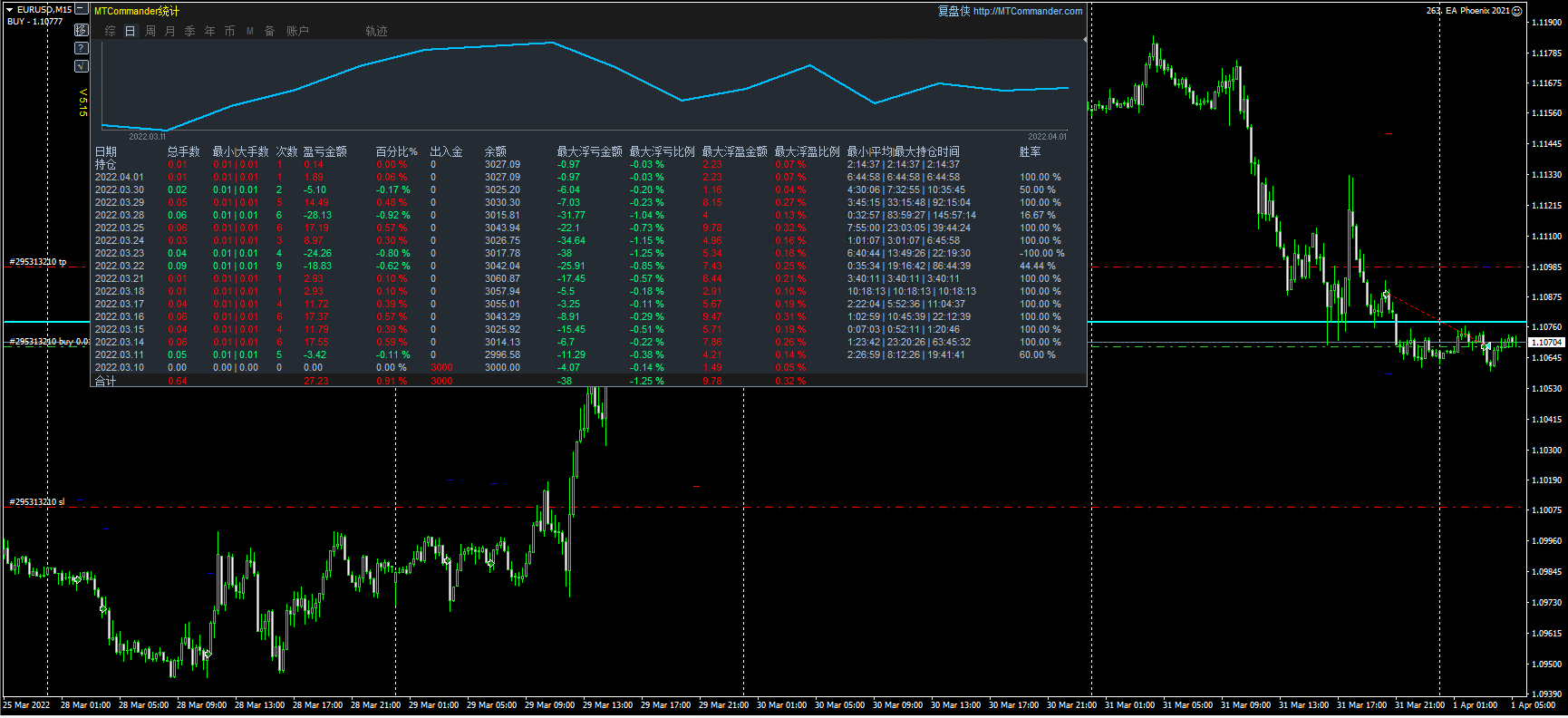Click the 胜率 win rate column header
Viewport: 1568px width, 718px height.
[x=1030, y=151]
